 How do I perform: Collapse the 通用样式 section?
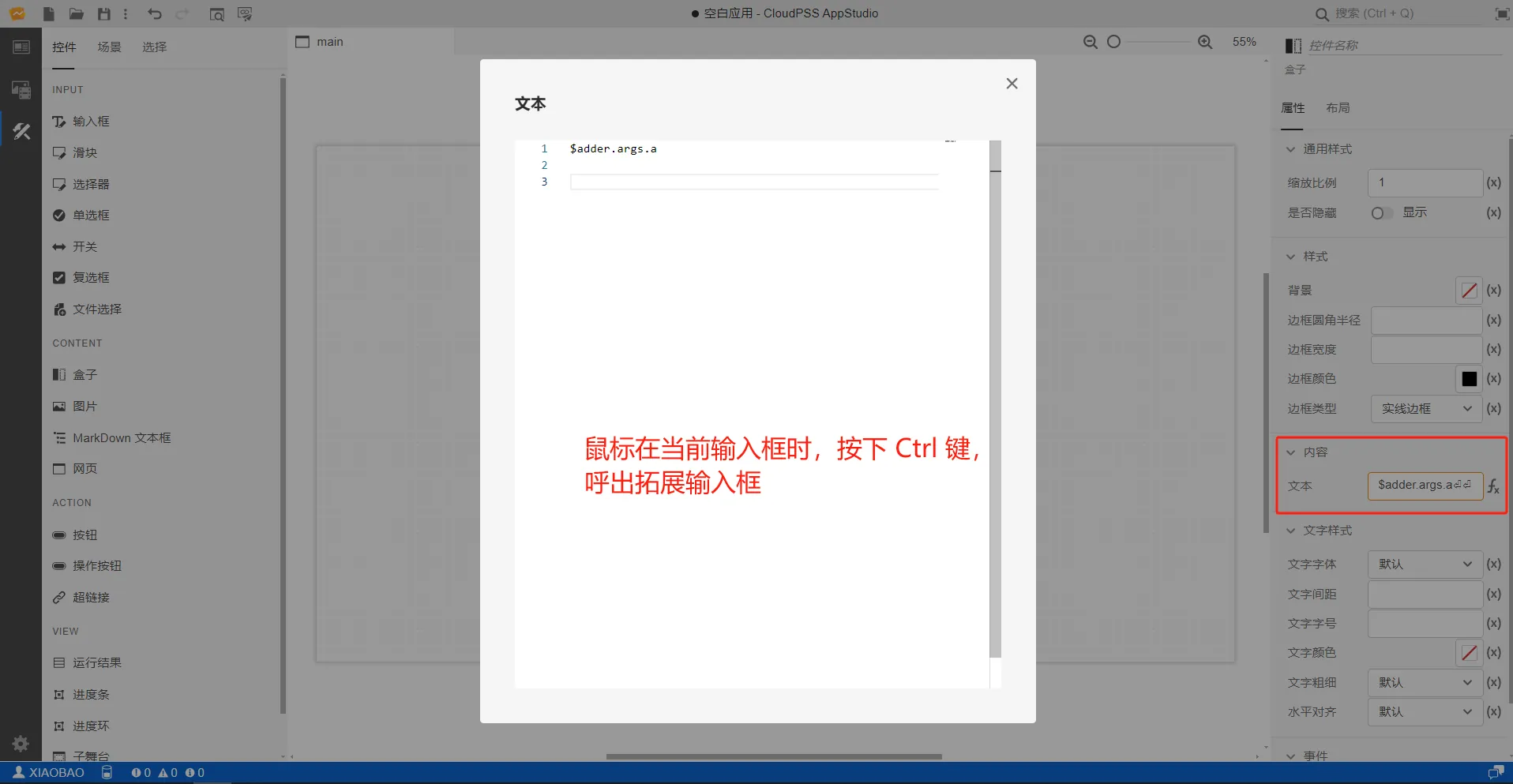coord(1290,149)
